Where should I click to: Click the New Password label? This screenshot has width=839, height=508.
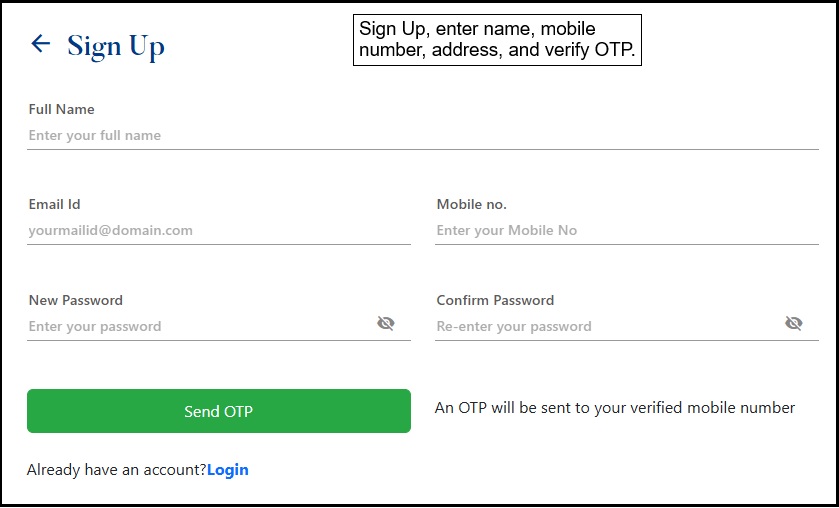point(76,300)
